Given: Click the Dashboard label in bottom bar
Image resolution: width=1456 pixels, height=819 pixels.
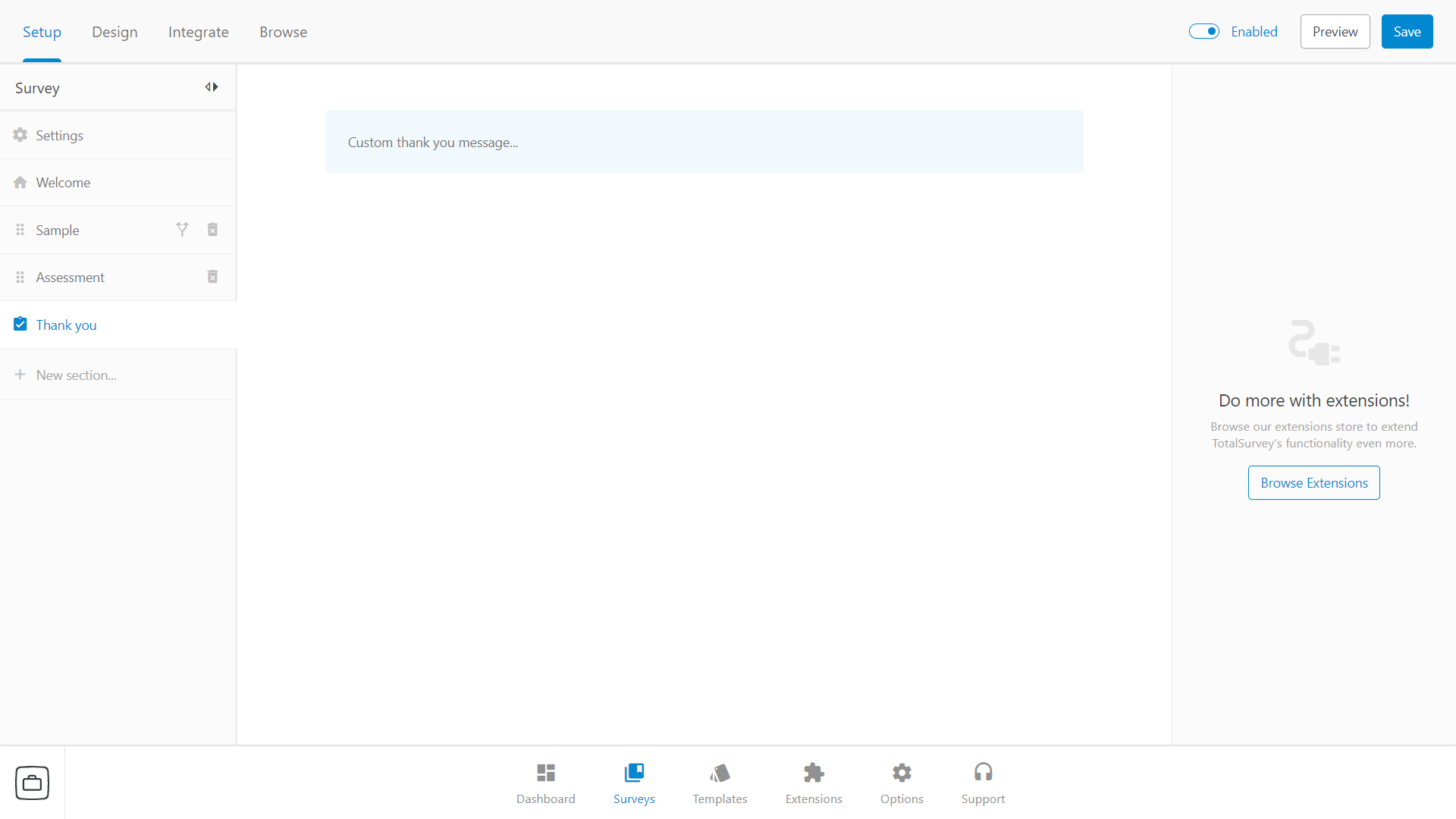Looking at the screenshot, I should coord(546,799).
